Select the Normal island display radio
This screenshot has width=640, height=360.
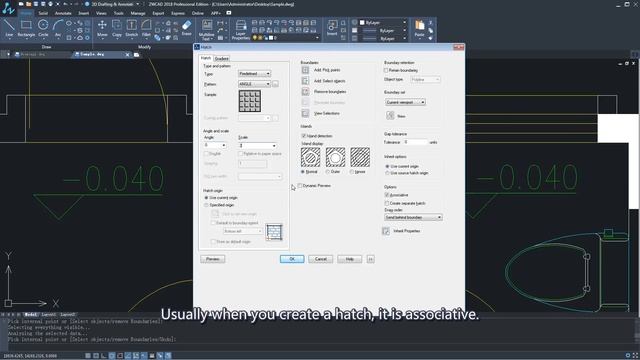pyautogui.click(x=303, y=172)
